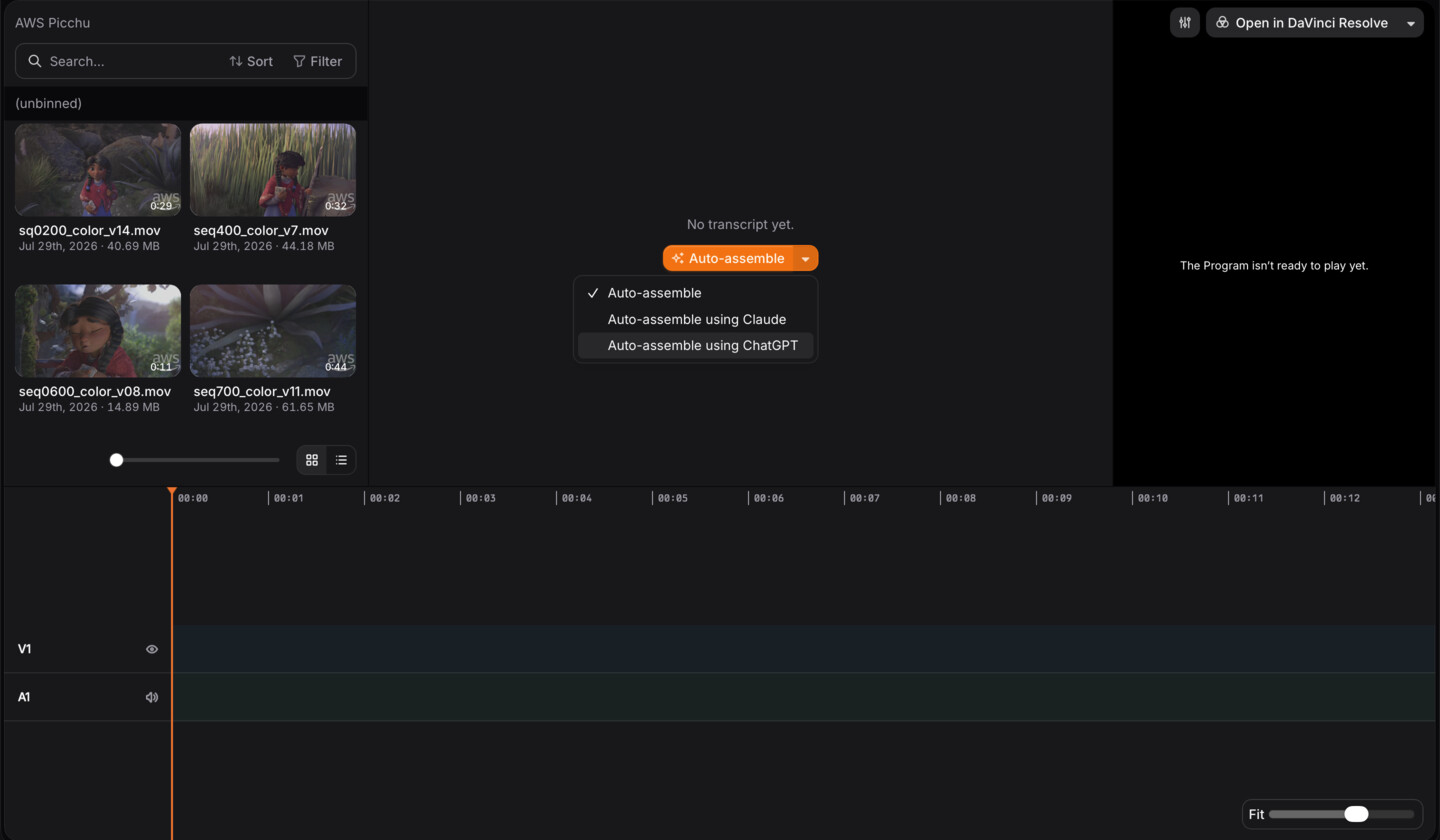Choose Auto-assemble using Claude
1440x840 pixels.
(x=696, y=319)
